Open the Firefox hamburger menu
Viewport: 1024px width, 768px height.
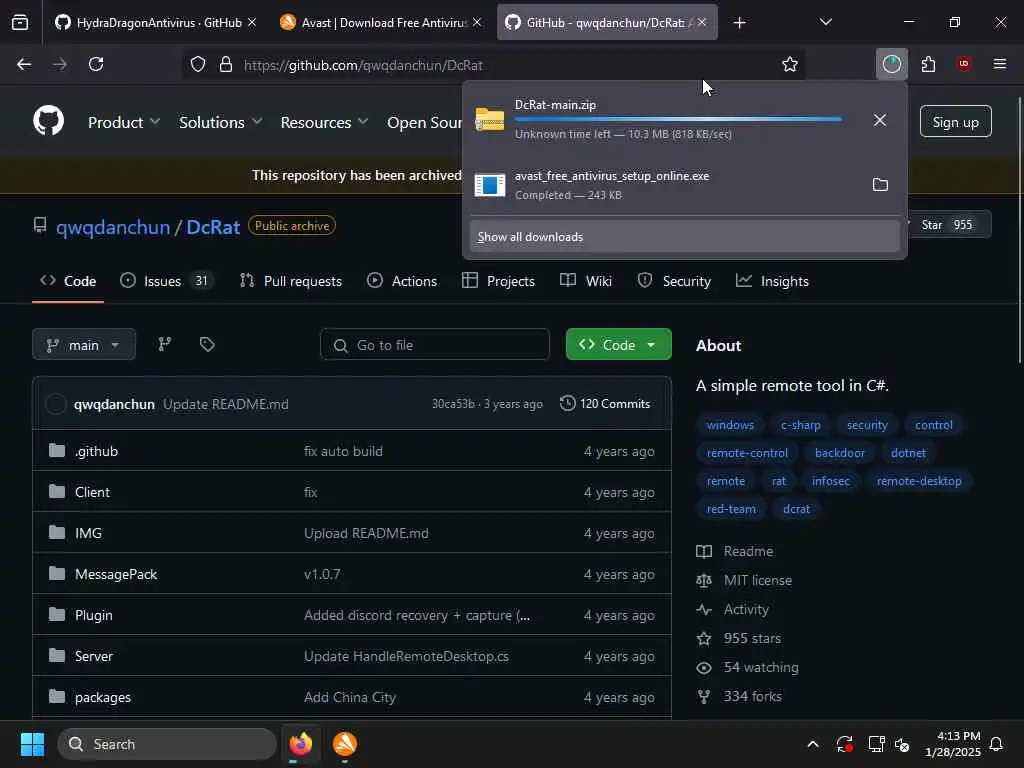(x=999, y=64)
